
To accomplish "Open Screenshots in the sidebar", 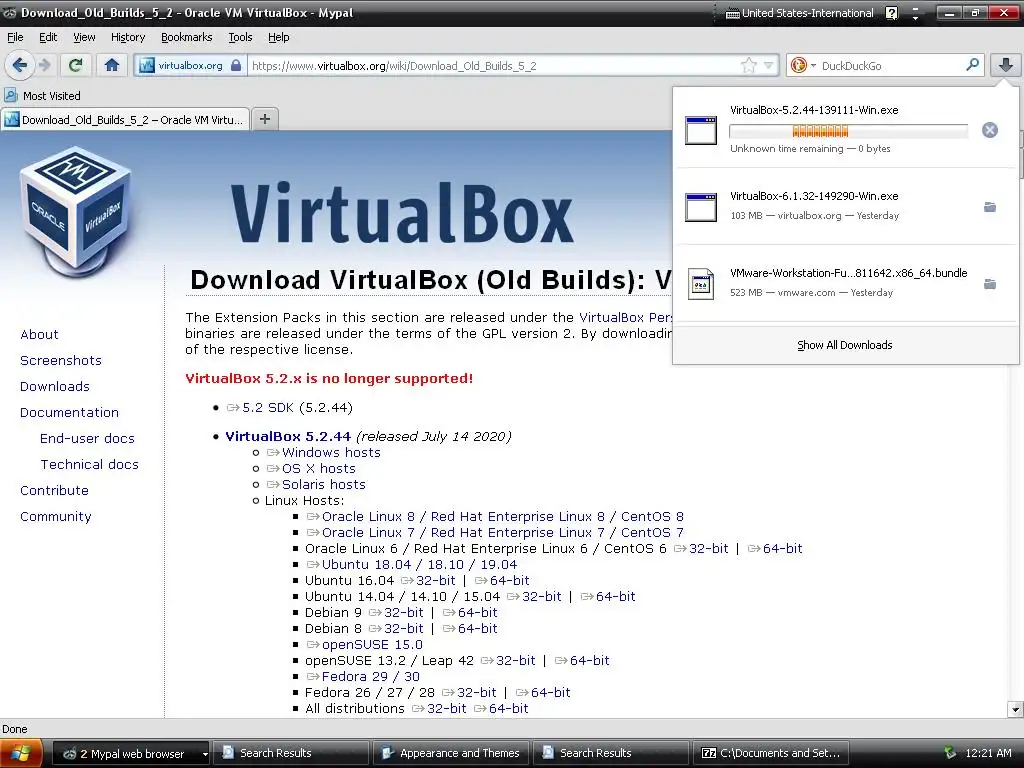I will coord(61,360).
